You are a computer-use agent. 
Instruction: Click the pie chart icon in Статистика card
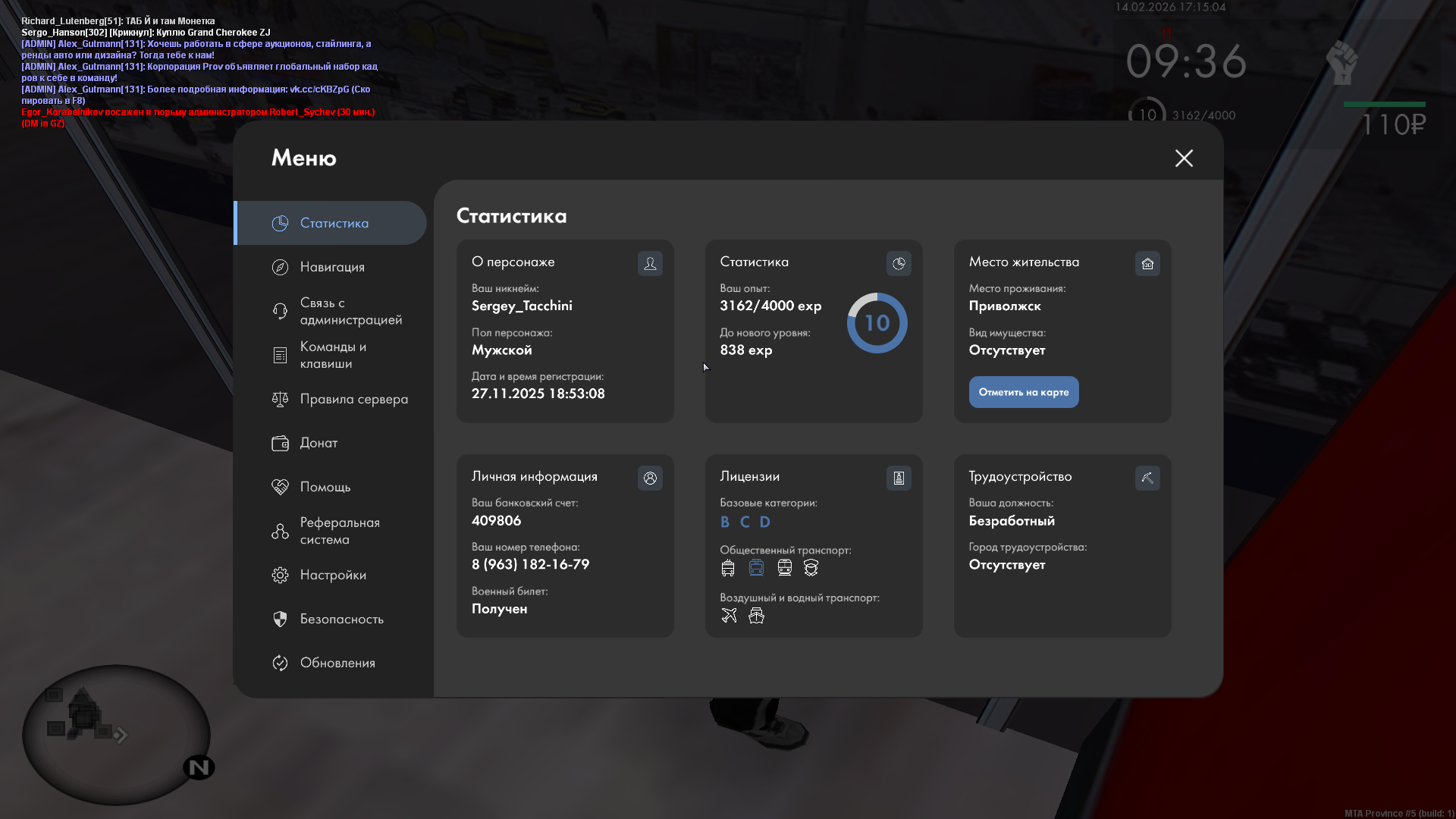(x=899, y=263)
